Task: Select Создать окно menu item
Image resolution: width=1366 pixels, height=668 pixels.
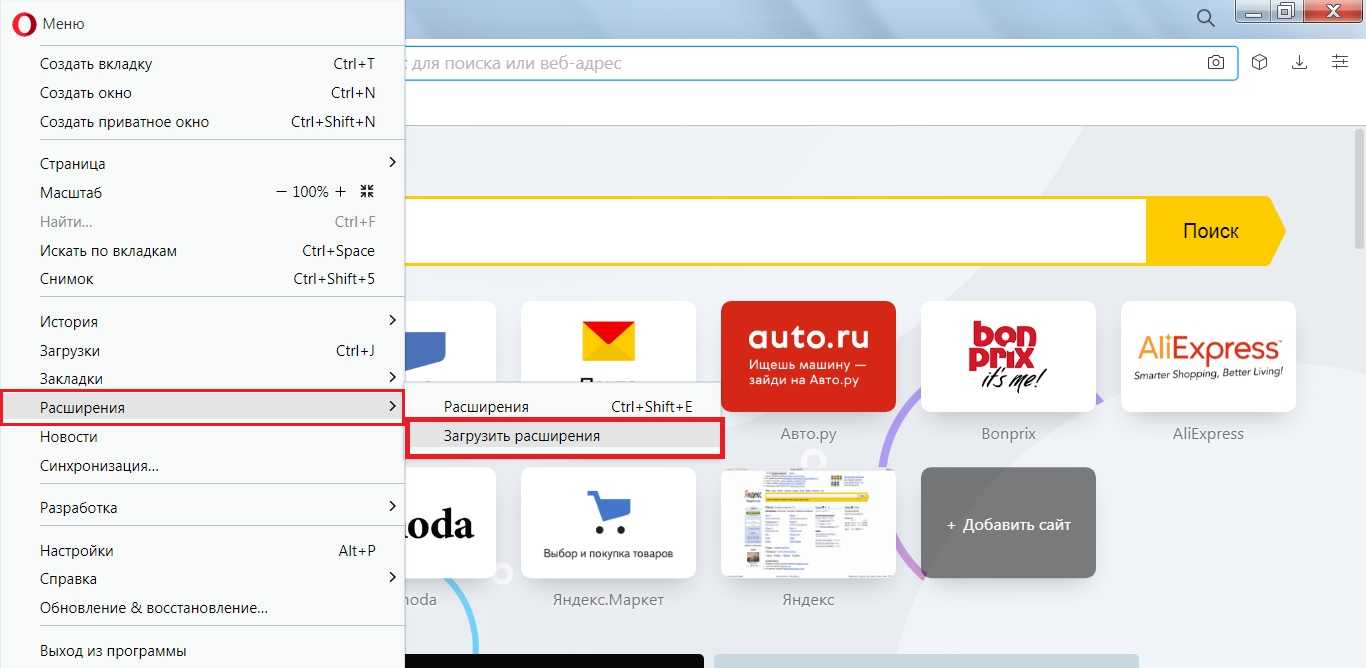Action: pyautogui.click(x=203, y=93)
